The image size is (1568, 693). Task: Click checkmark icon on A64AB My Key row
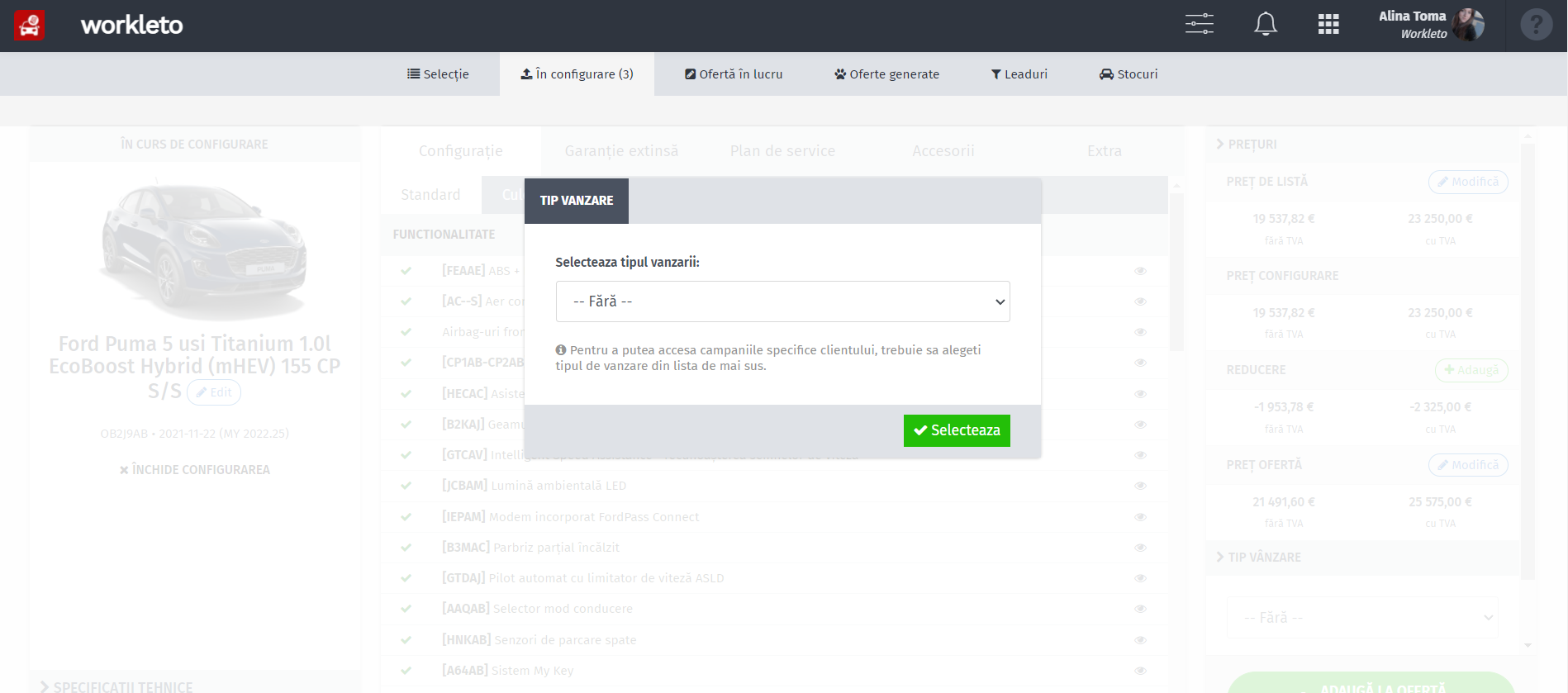pos(406,671)
